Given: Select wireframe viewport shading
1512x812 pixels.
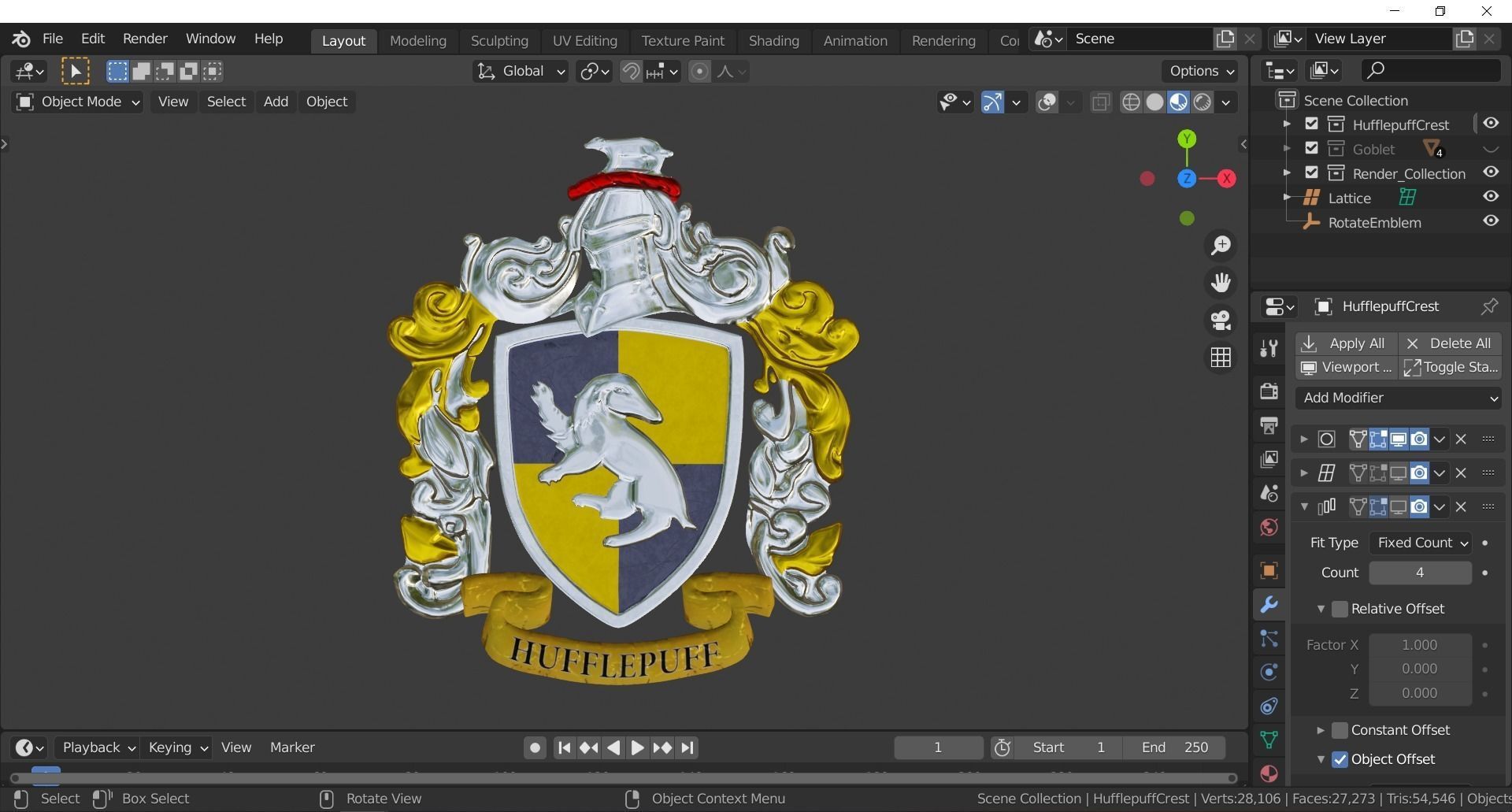Looking at the screenshot, I should point(1131,102).
